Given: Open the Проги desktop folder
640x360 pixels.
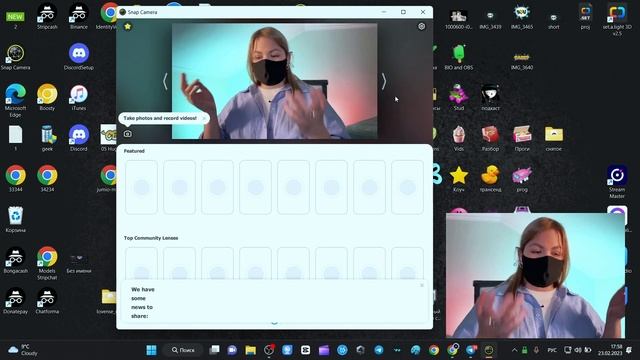Looking at the screenshot, I should pyautogui.click(x=522, y=139).
